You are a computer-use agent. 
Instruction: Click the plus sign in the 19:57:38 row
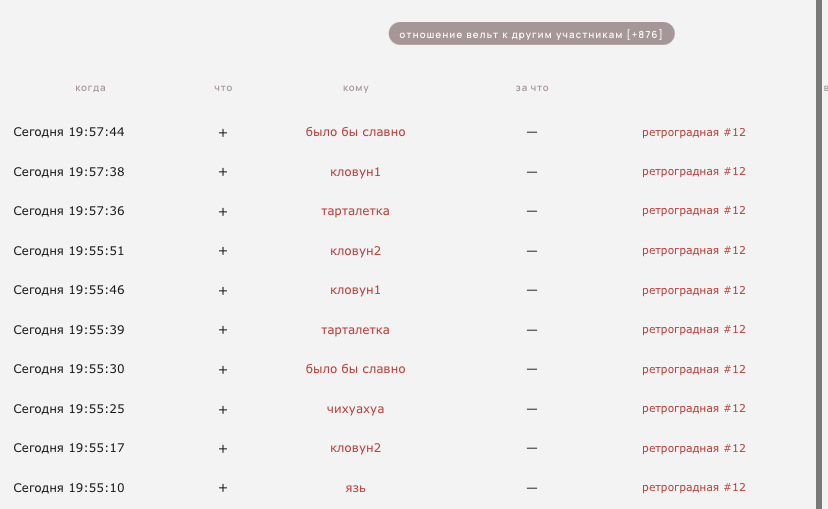223,172
